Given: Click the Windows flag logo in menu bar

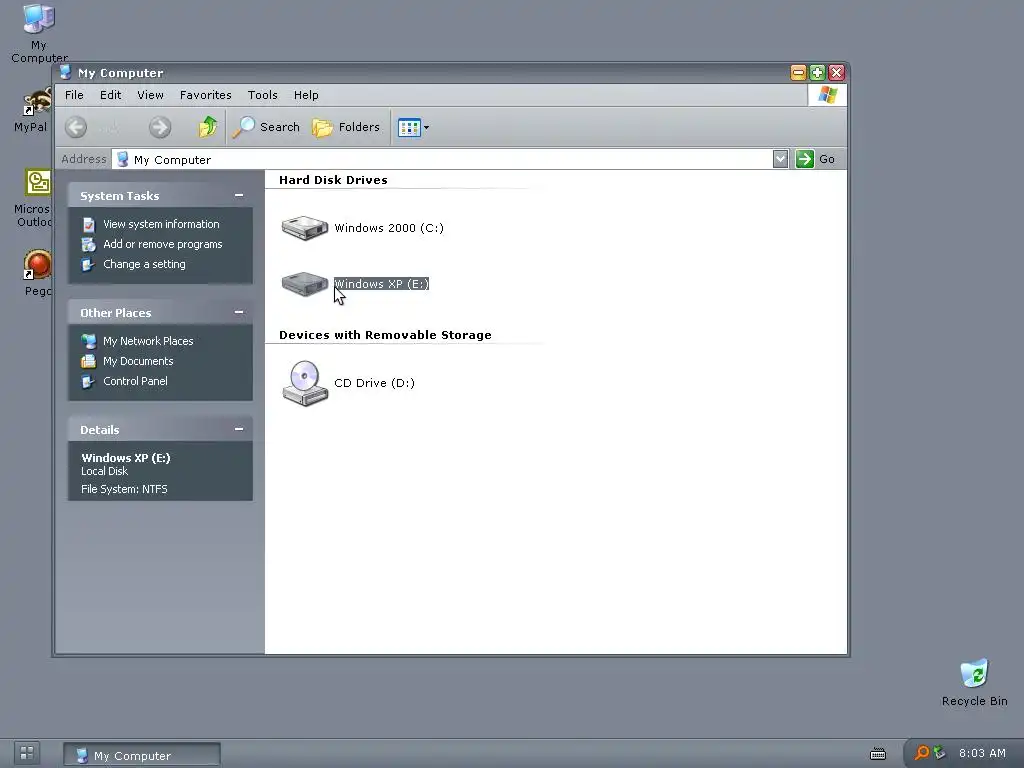Looking at the screenshot, I should 827,95.
